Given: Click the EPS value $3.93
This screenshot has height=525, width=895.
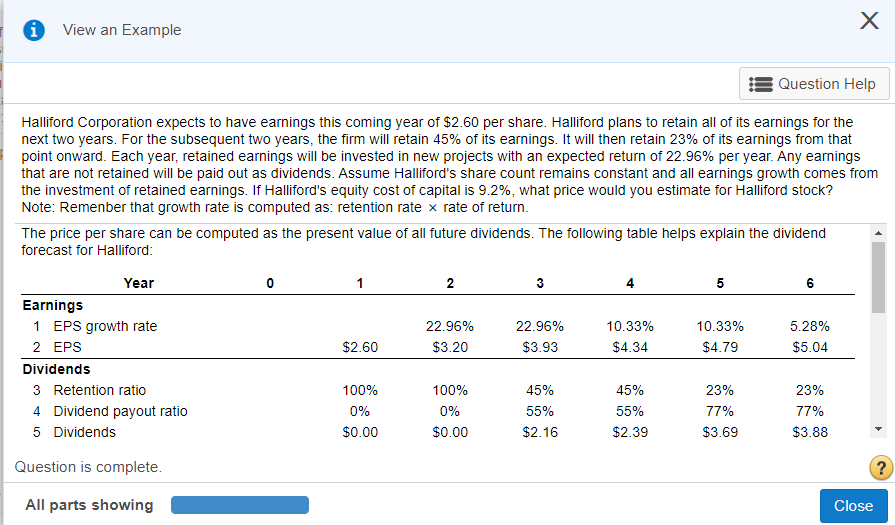Looking at the screenshot, I should 540,348.
